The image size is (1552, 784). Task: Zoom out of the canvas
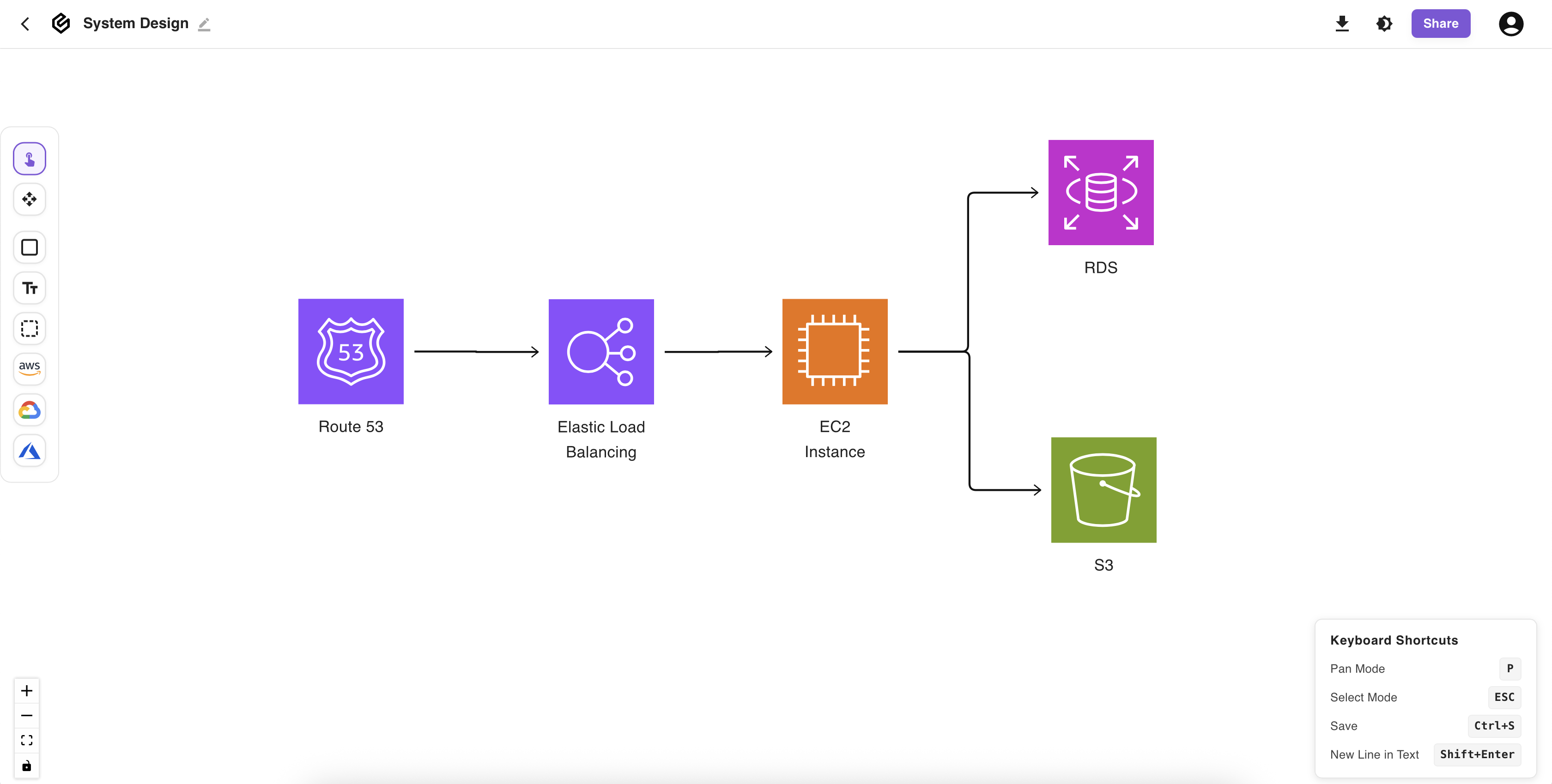(26, 715)
